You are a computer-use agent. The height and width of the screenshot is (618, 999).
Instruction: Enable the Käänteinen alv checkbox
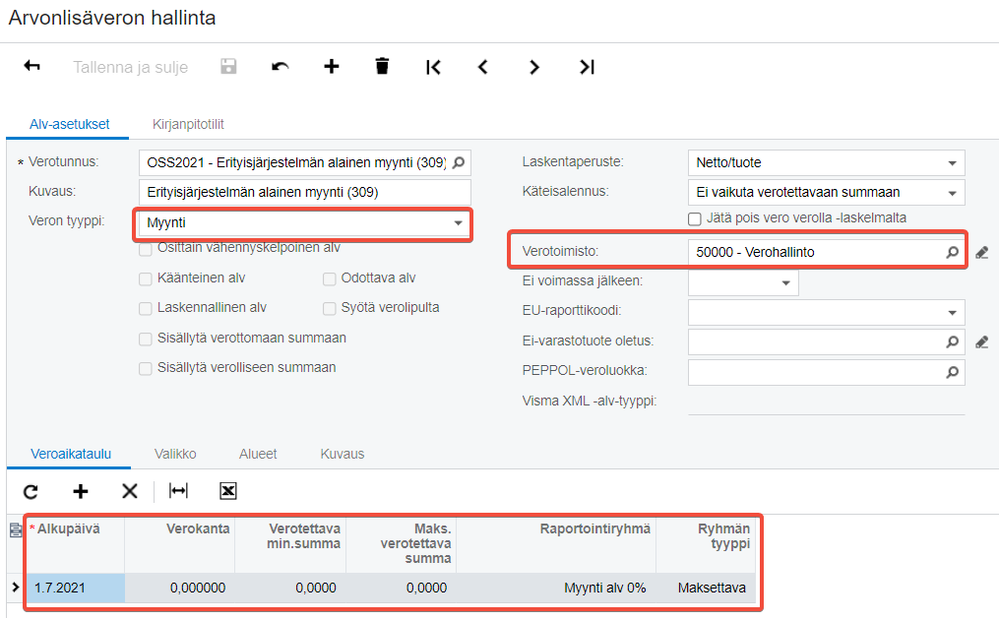point(146,278)
